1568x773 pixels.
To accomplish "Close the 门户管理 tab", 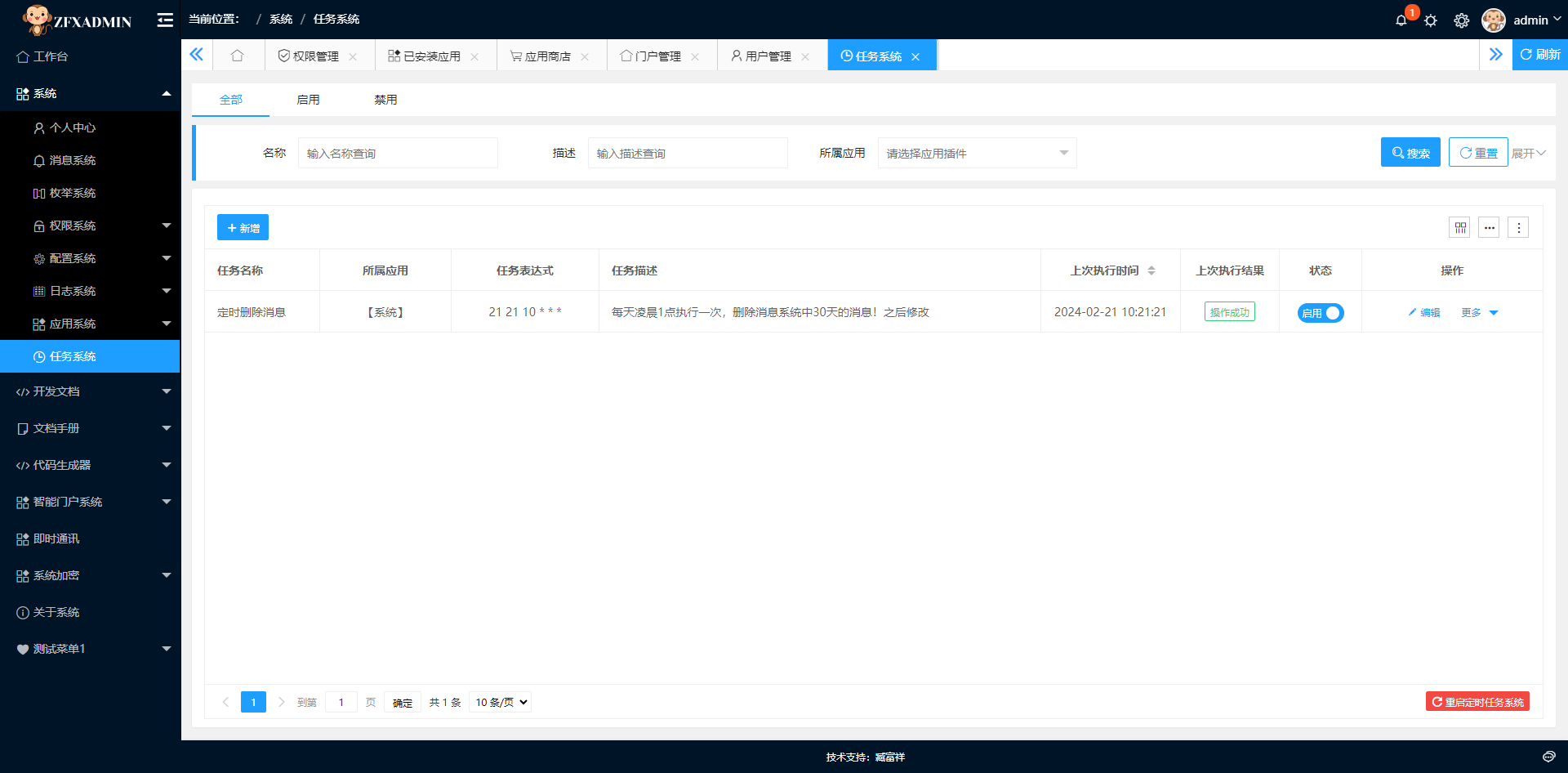I will coord(695,56).
